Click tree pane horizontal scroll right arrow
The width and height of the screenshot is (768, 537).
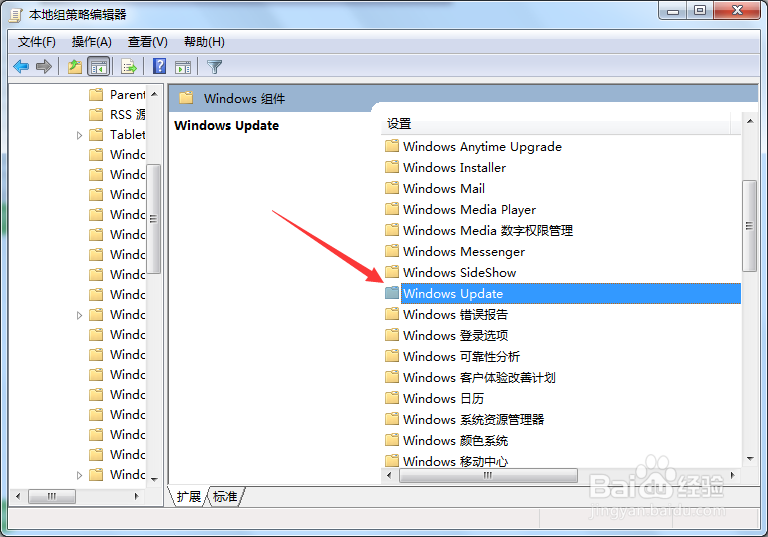pyautogui.click(x=136, y=496)
